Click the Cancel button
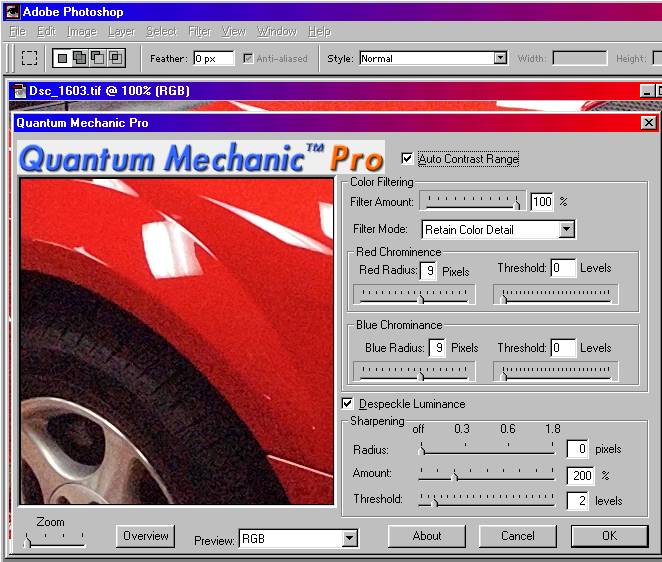Screen dimensions: 662x562 pyautogui.click(x=518, y=536)
